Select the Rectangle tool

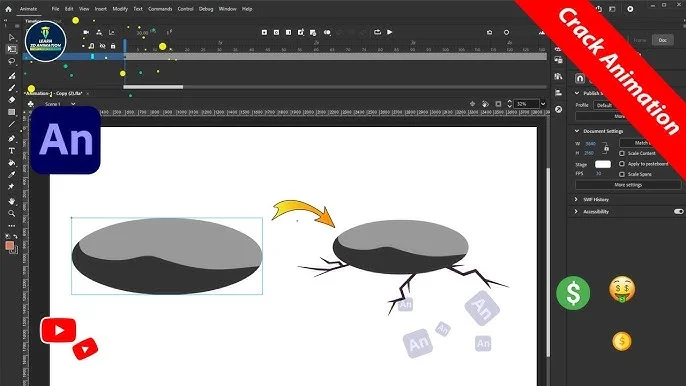[x=12, y=112]
